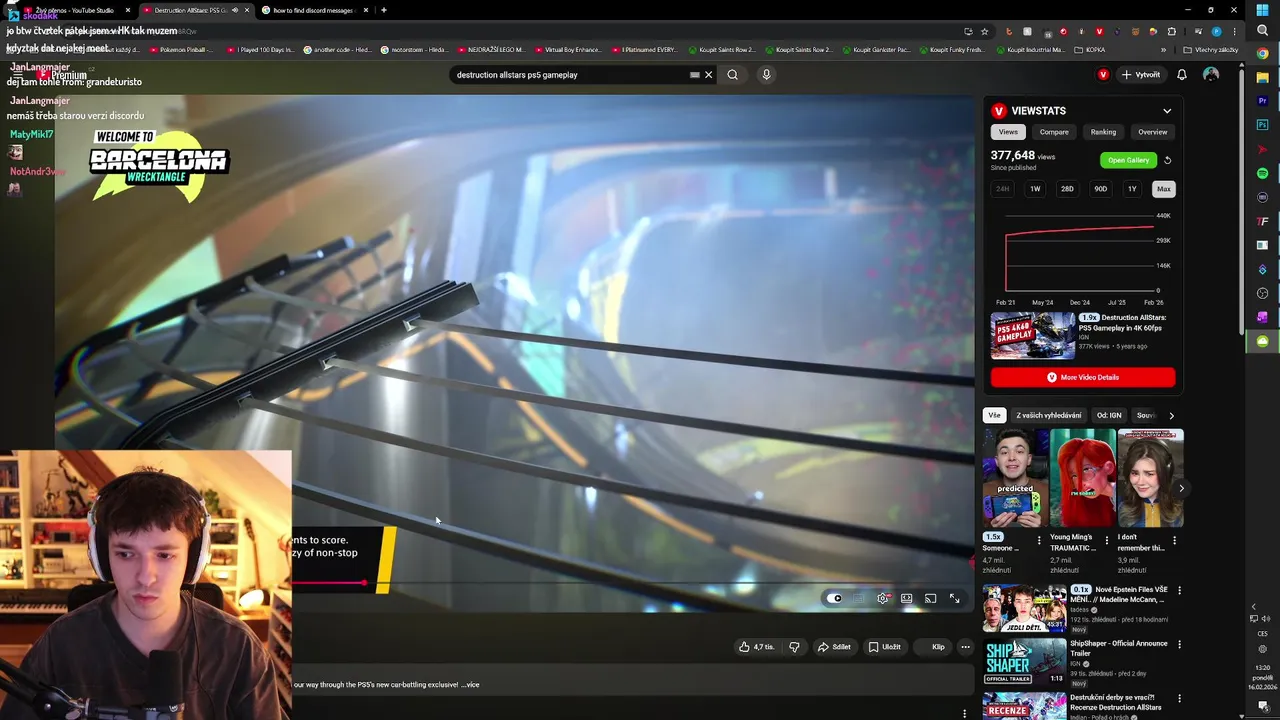Image resolution: width=1280 pixels, height=720 pixels.
Task: Click More Video Details button
Action: 1083,377
